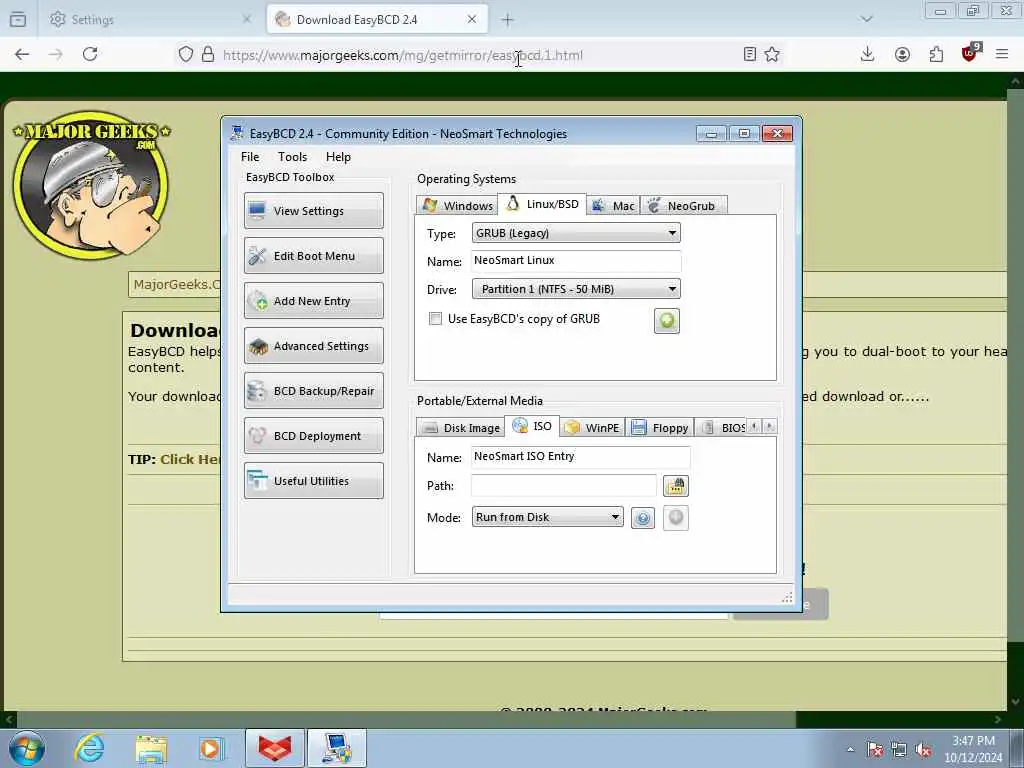Click the green add Linux entry icon

667,321
